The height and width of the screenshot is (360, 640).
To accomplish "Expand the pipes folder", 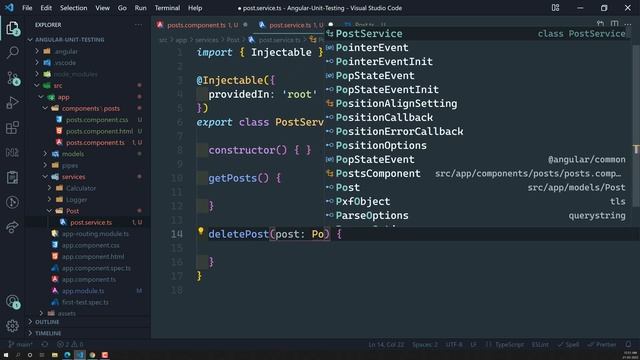I will pyautogui.click(x=45, y=165).
